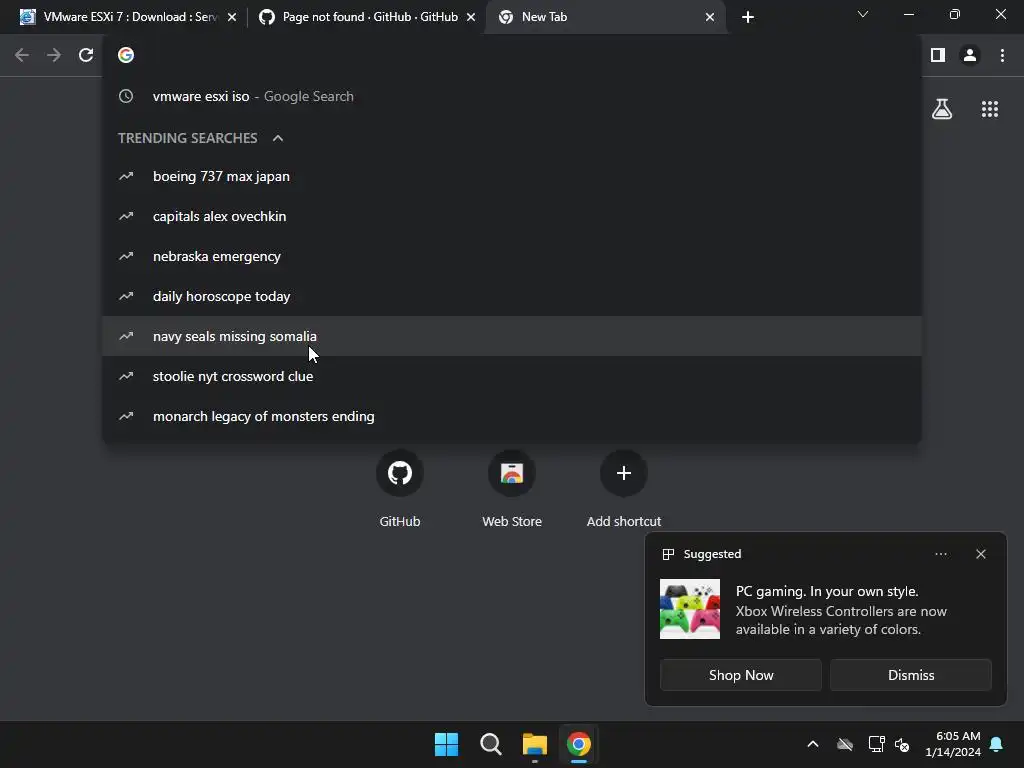Dismiss the PC gaming notification
The height and width of the screenshot is (768, 1024).
point(910,675)
